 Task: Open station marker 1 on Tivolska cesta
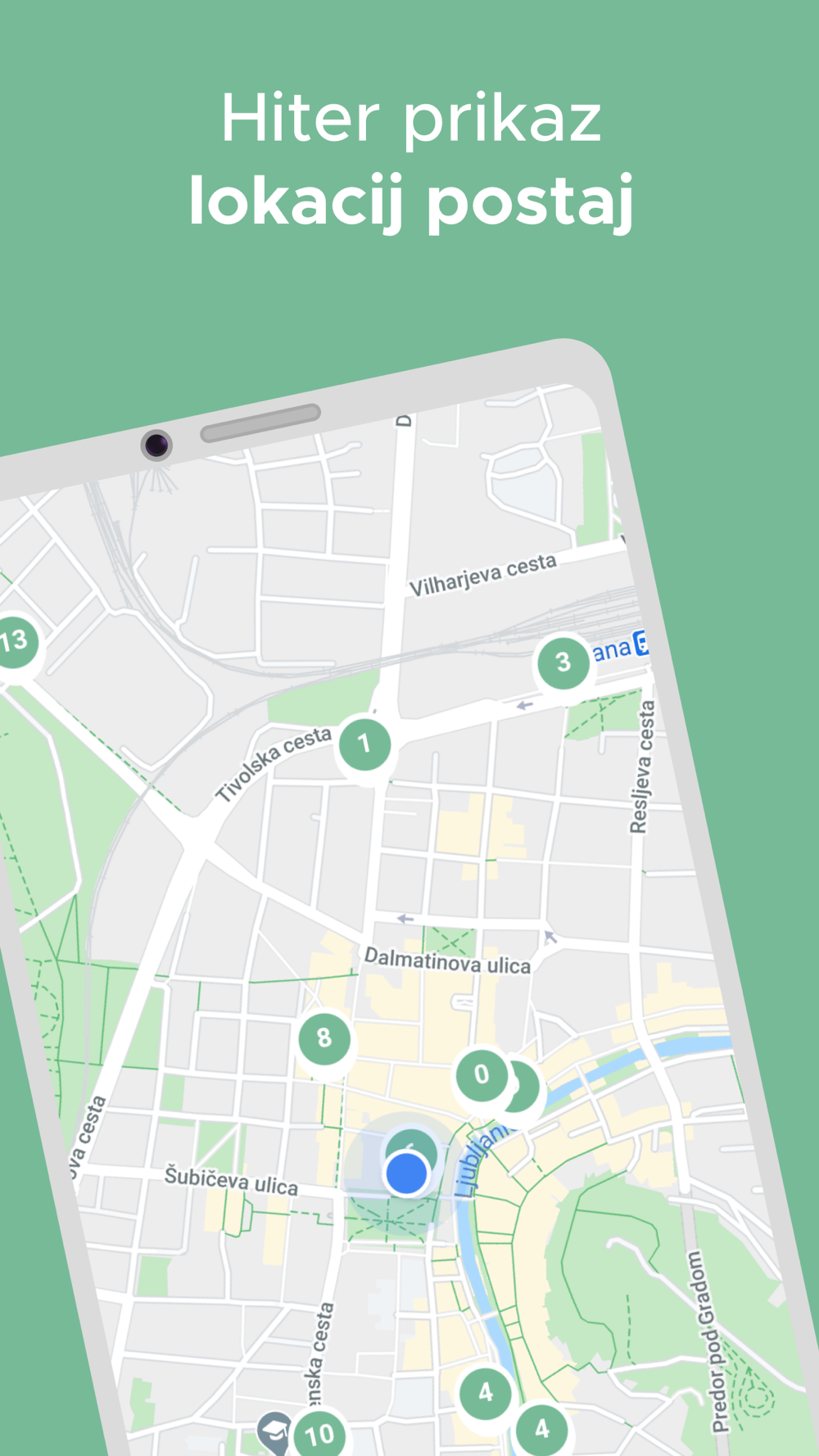point(364,744)
